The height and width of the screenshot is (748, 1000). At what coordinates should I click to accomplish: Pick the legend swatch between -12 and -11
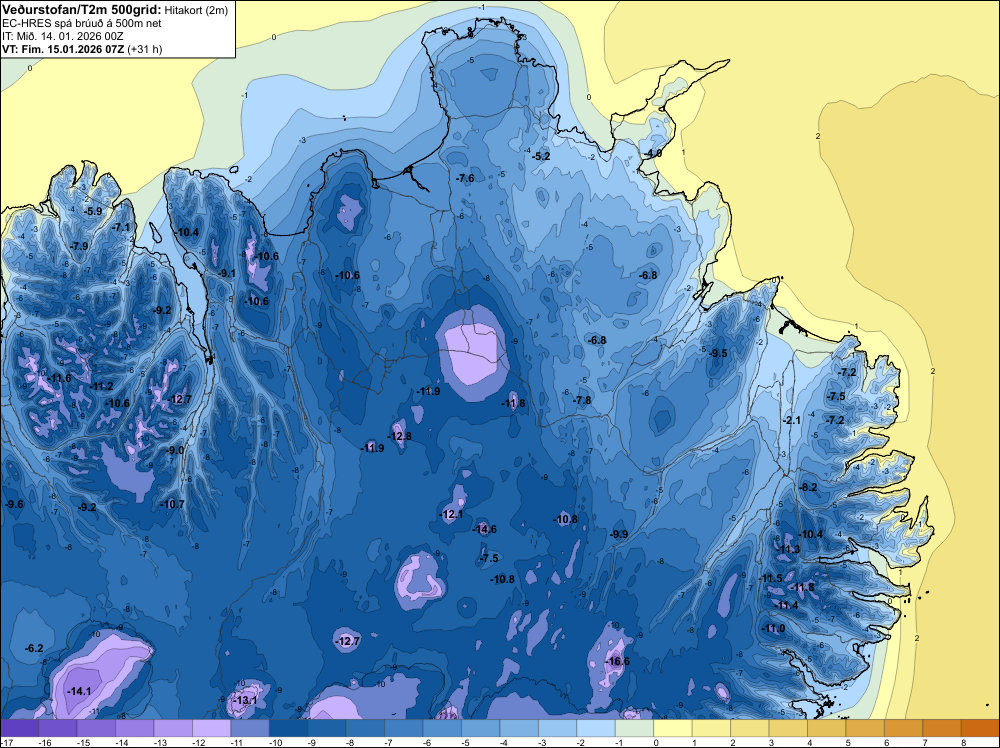[211, 728]
